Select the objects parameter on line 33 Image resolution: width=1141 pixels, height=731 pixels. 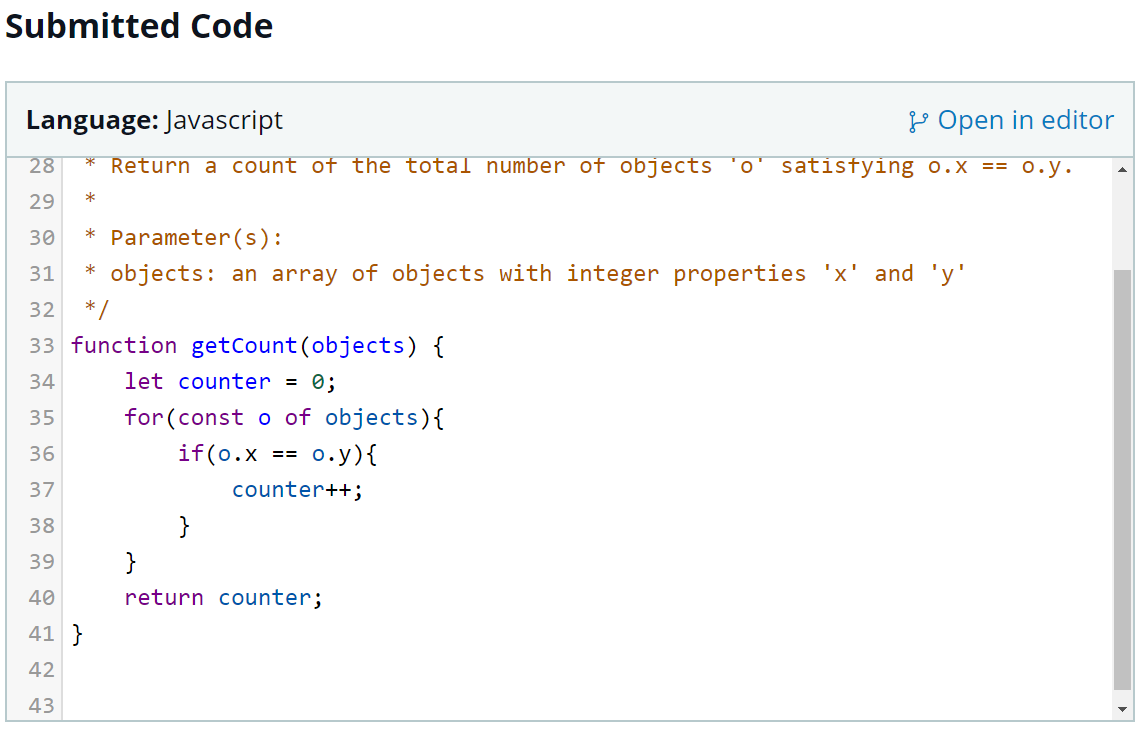point(357,345)
